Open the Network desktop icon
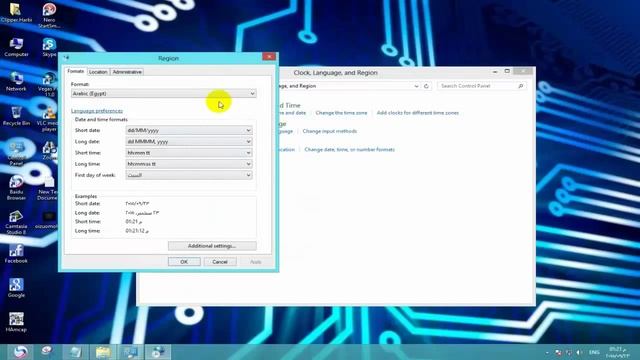 [x=16, y=82]
